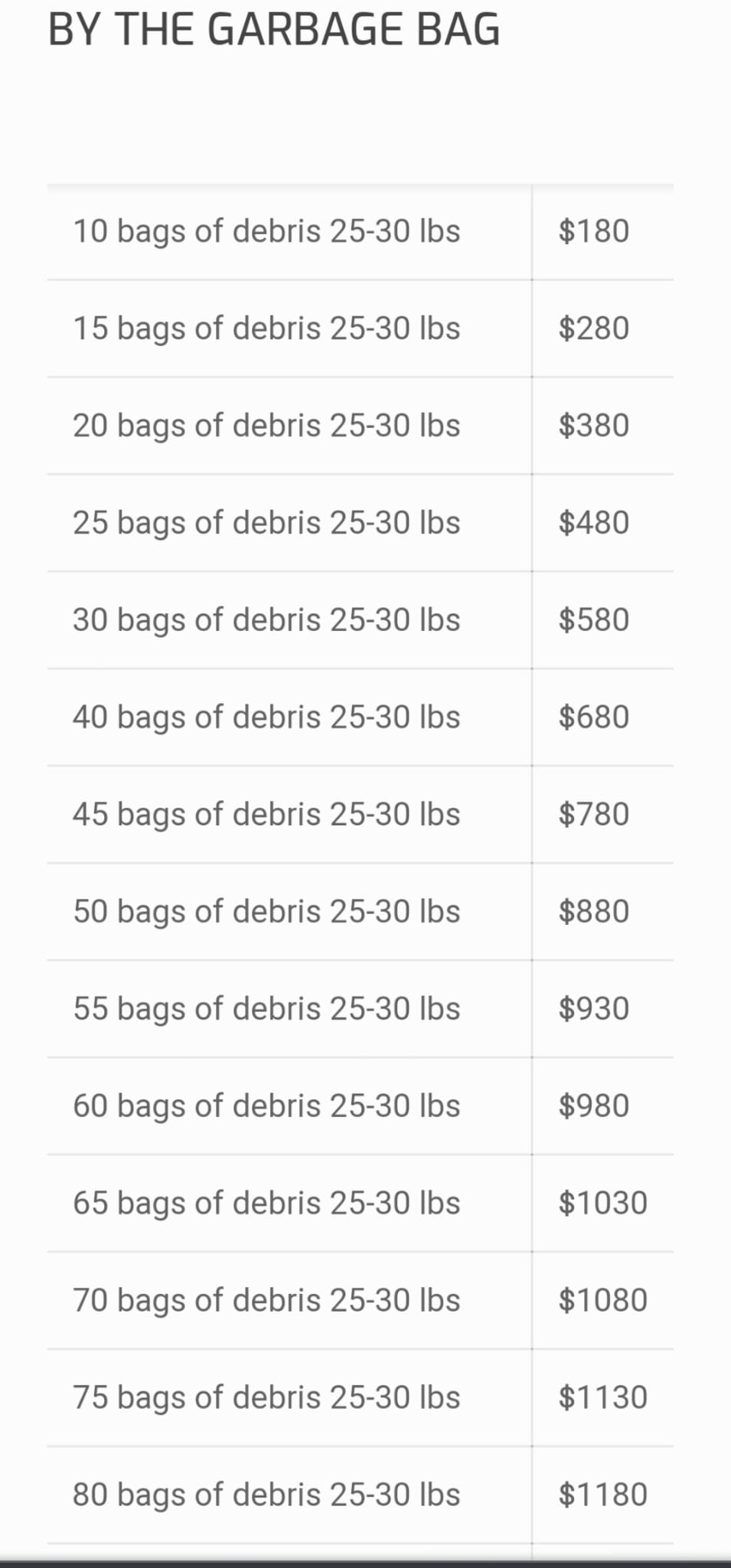This screenshot has height=1568, width=731.
Task: Click the 55 bags of debris entry
Action: 266,1009
